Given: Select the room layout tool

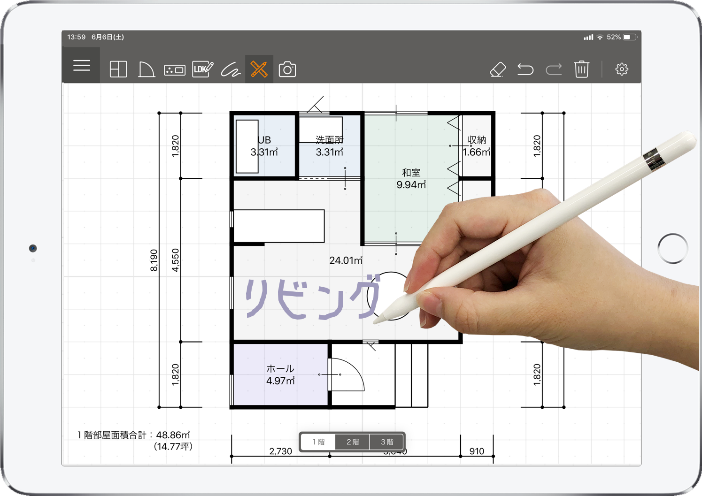Looking at the screenshot, I should click(118, 69).
